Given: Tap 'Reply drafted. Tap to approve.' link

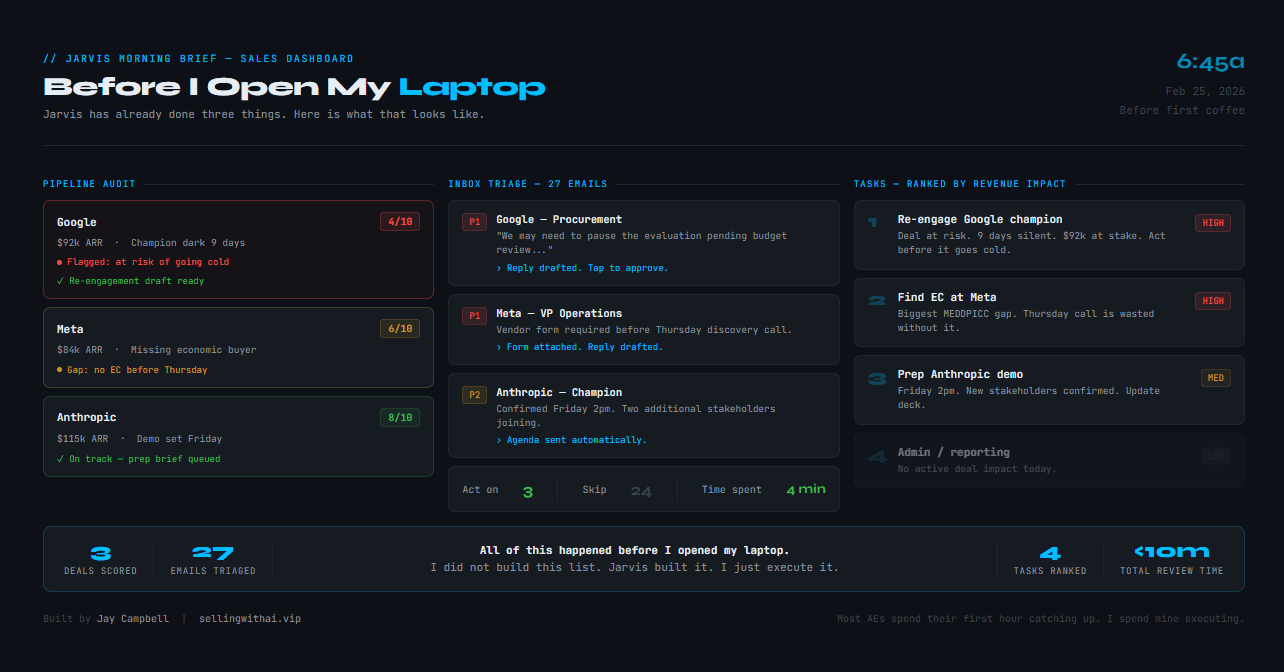Looking at the screenshot, I should [x=582, y=268].
